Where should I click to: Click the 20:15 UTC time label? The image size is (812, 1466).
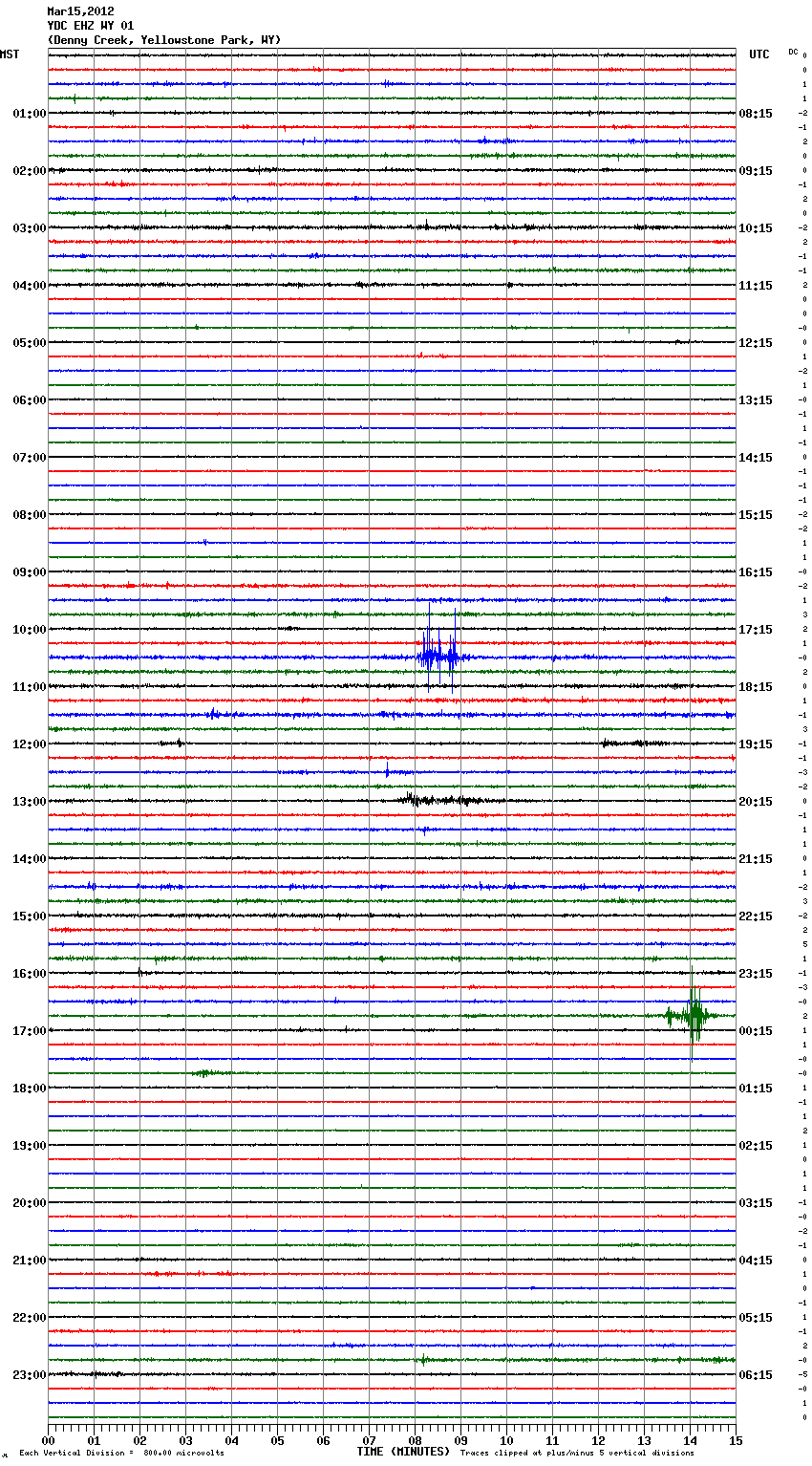pyautogui.click(x=756, y=802)
